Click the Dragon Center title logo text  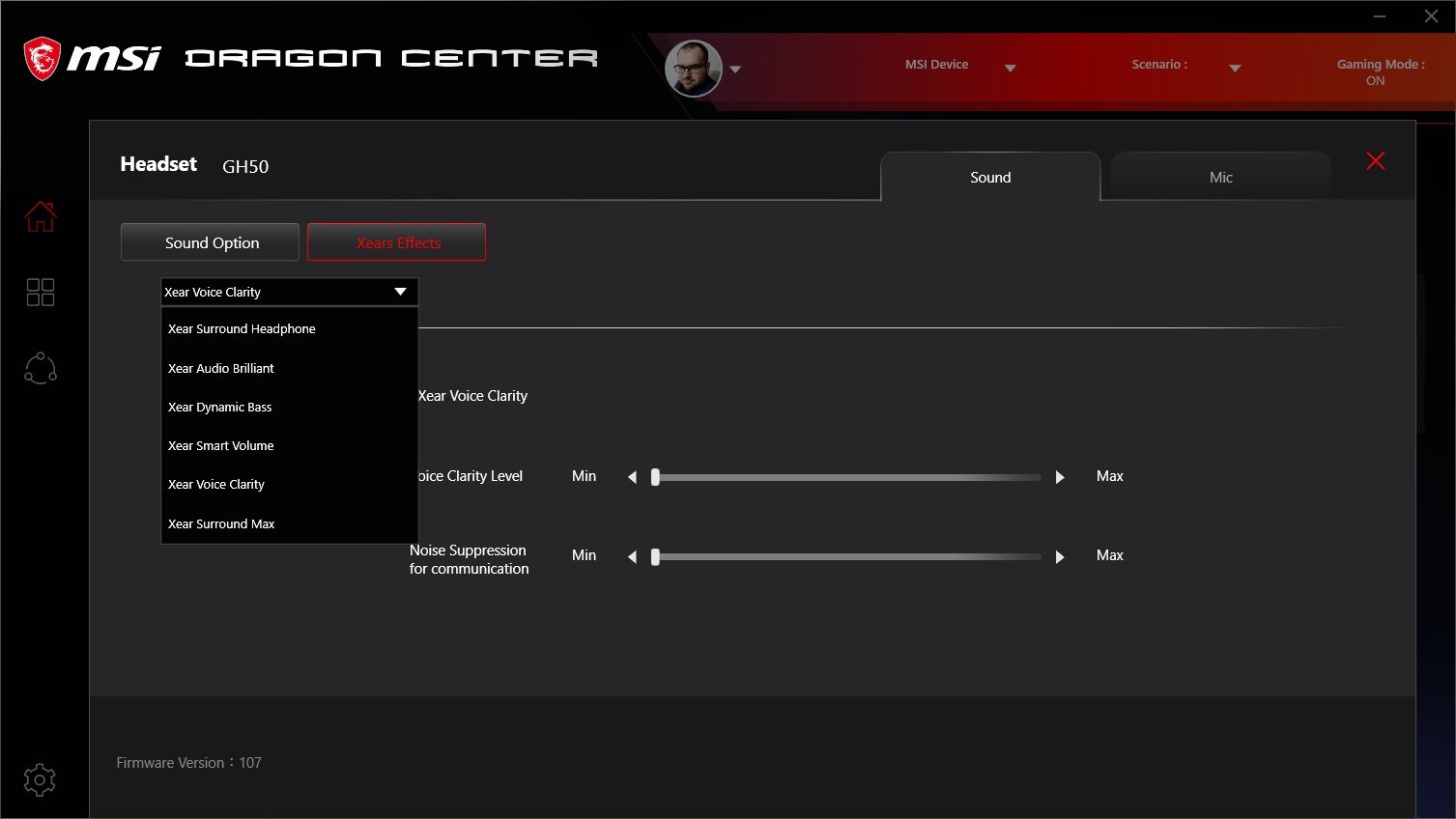[391, 59]
